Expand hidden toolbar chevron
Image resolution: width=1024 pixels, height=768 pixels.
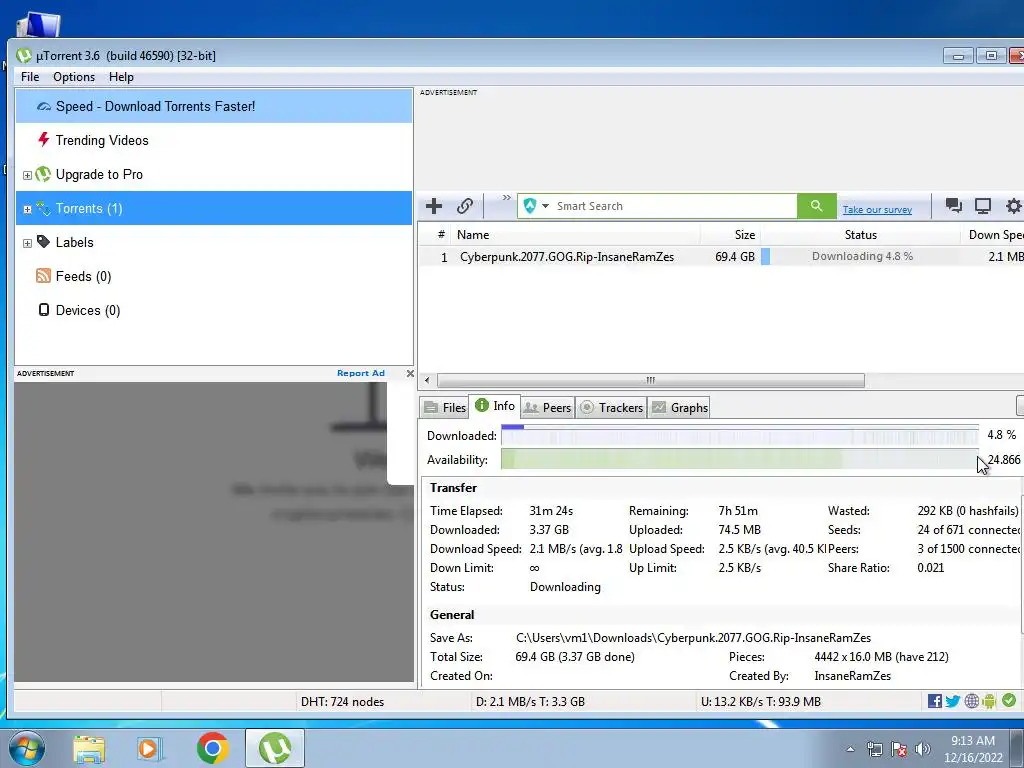click(507, 198)
